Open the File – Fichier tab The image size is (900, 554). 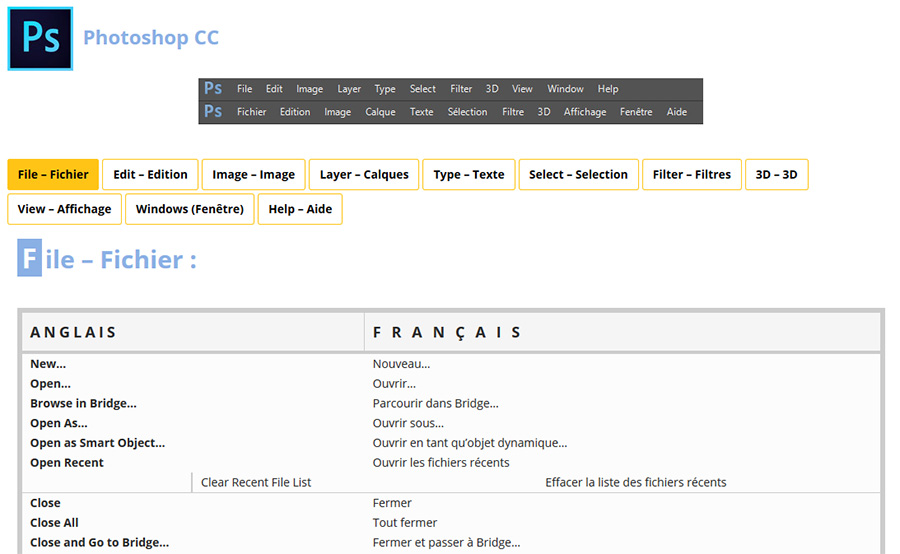(x=53, y=174)
